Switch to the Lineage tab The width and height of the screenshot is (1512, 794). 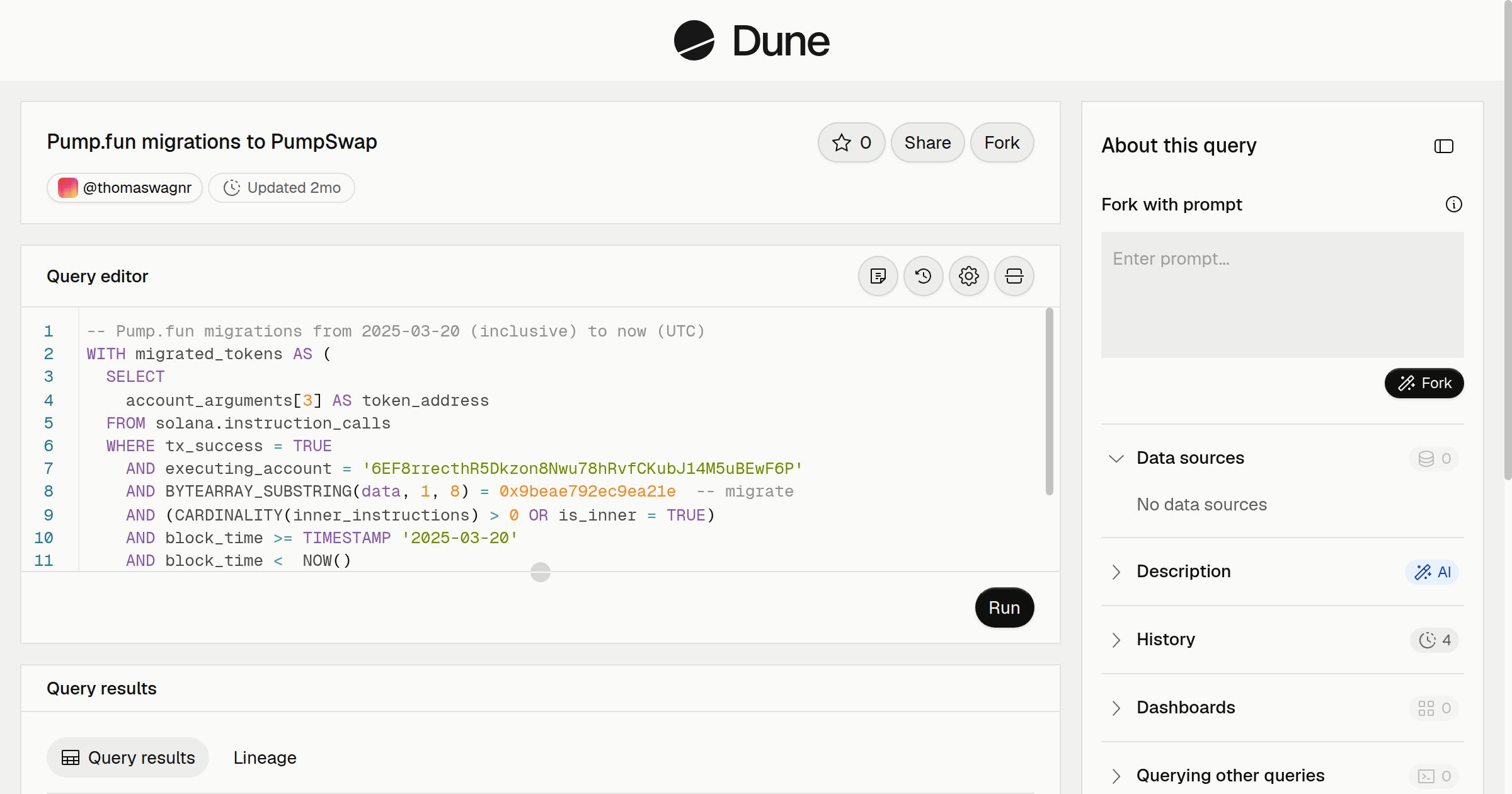[265, 757]
